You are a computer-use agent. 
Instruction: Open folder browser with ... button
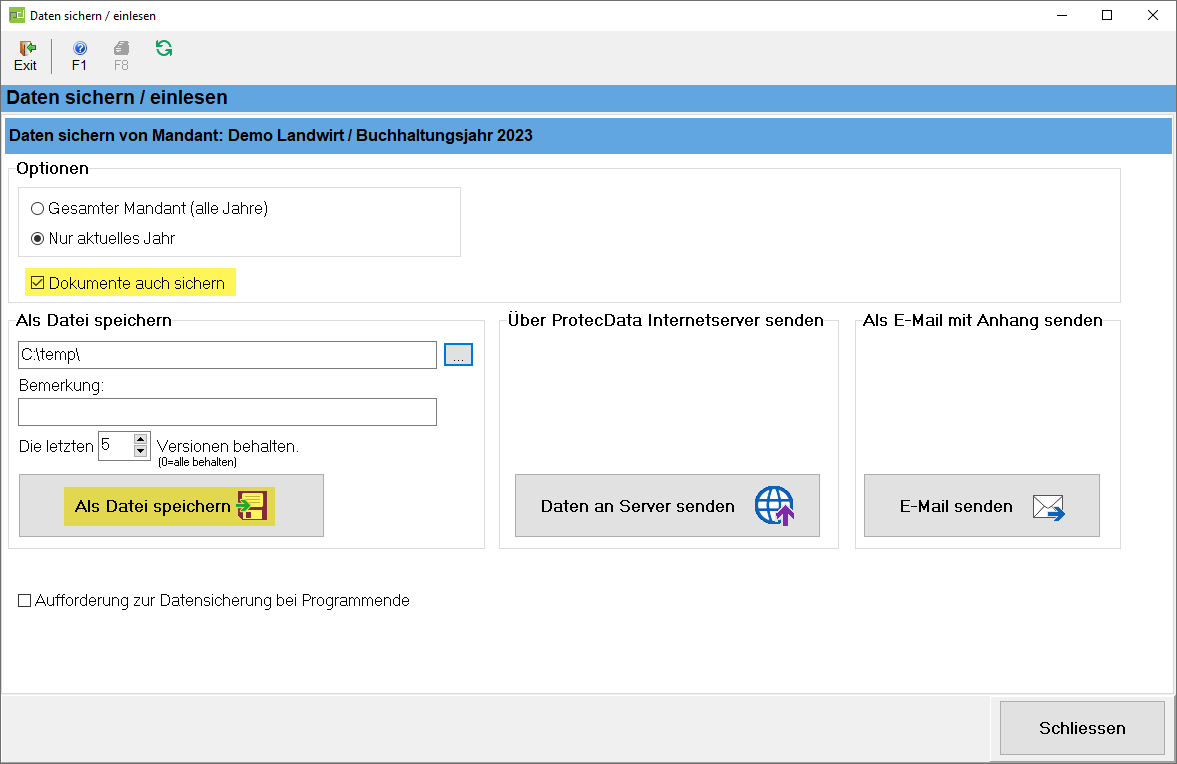point(458,355)
